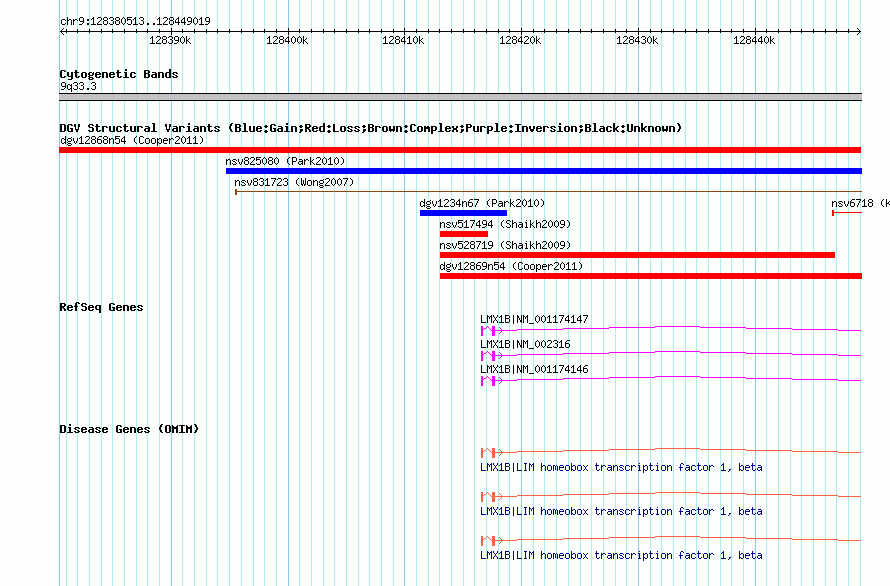Image resolution: width=890 pixels, height=586 pixels.
Task: Click the magenta LMX1B NM_001174147 gene glyph
Action: (671, 330)
